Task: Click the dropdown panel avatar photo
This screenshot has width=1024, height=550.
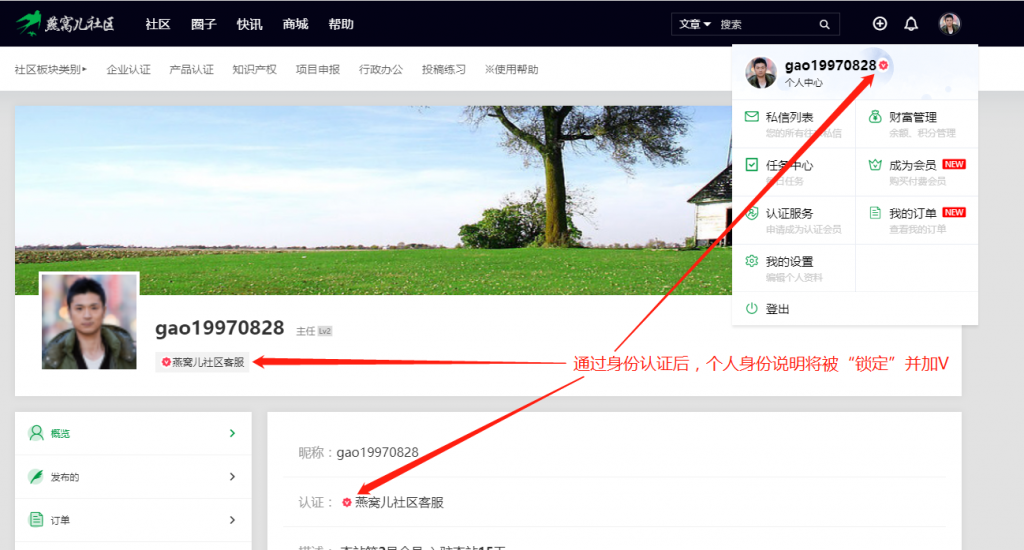Action: click(761, 72)
